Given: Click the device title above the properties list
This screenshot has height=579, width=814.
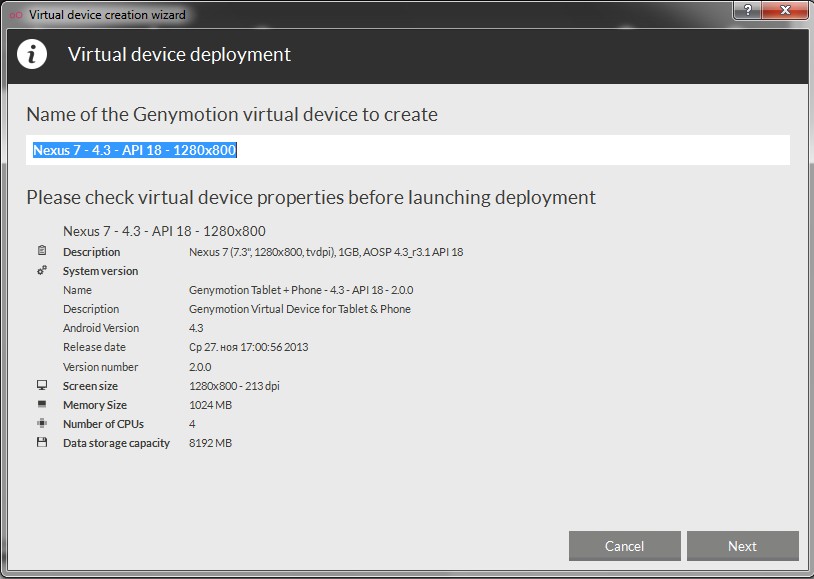Looking at the screenshot, I should [165, 231].
